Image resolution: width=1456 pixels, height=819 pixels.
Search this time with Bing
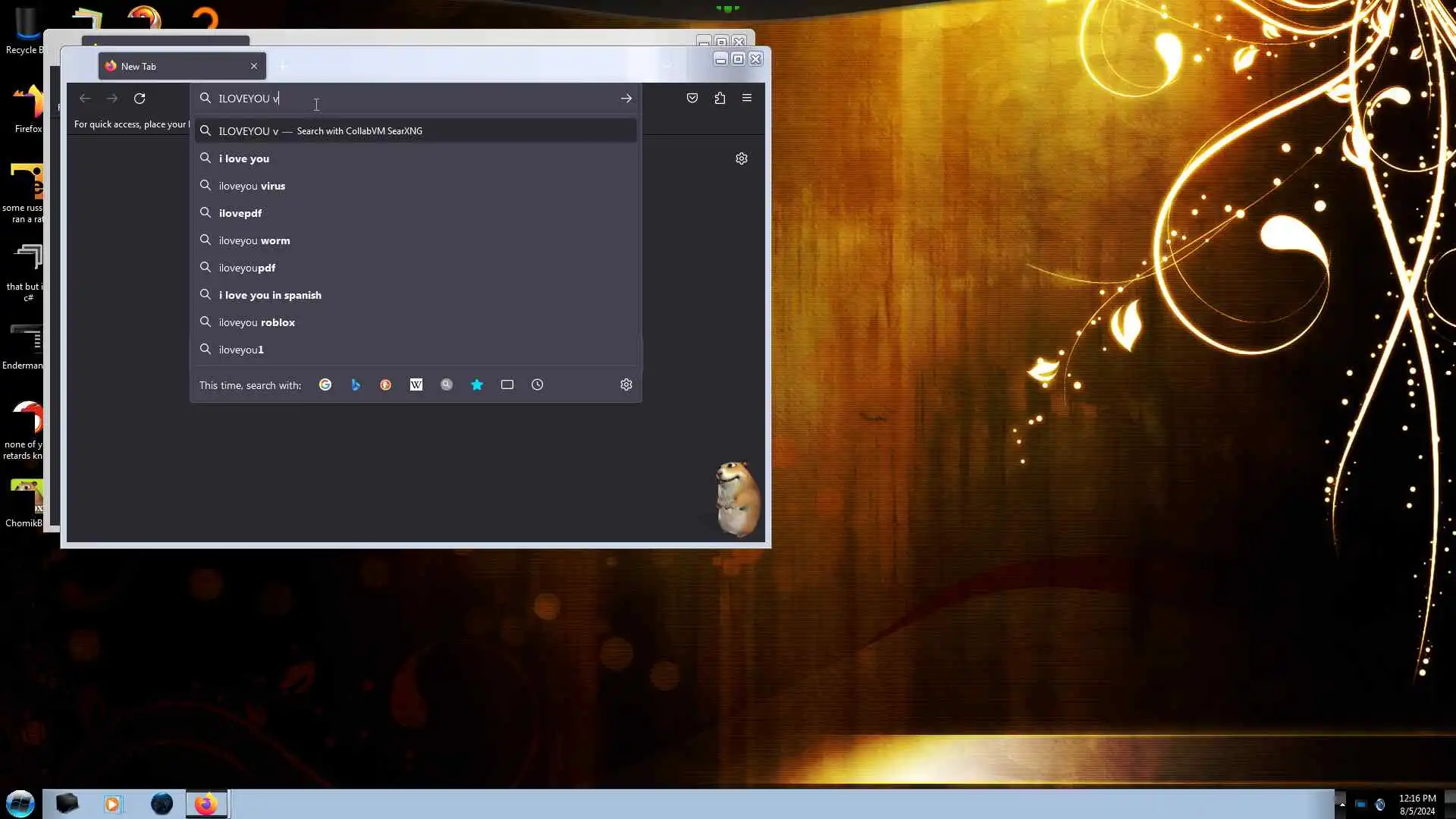coord(356,385)
